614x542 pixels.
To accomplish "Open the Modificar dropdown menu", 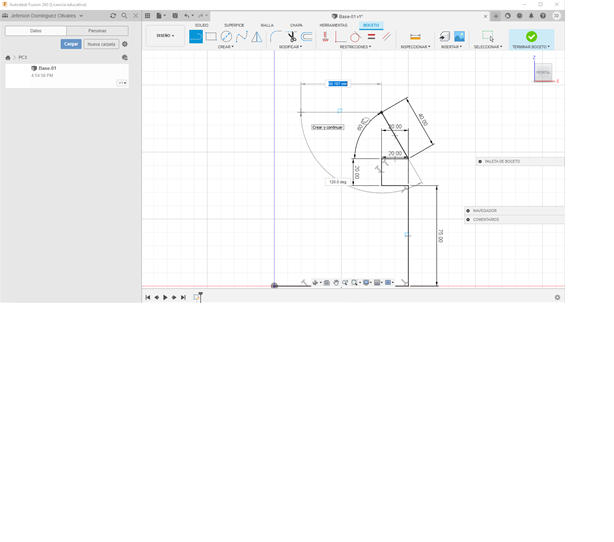I will click(290, 47).
